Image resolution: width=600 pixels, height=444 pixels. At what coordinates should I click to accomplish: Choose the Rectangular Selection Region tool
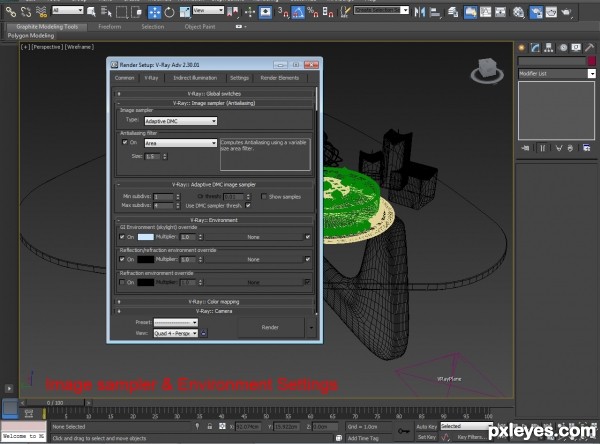[x=121, y=12]
